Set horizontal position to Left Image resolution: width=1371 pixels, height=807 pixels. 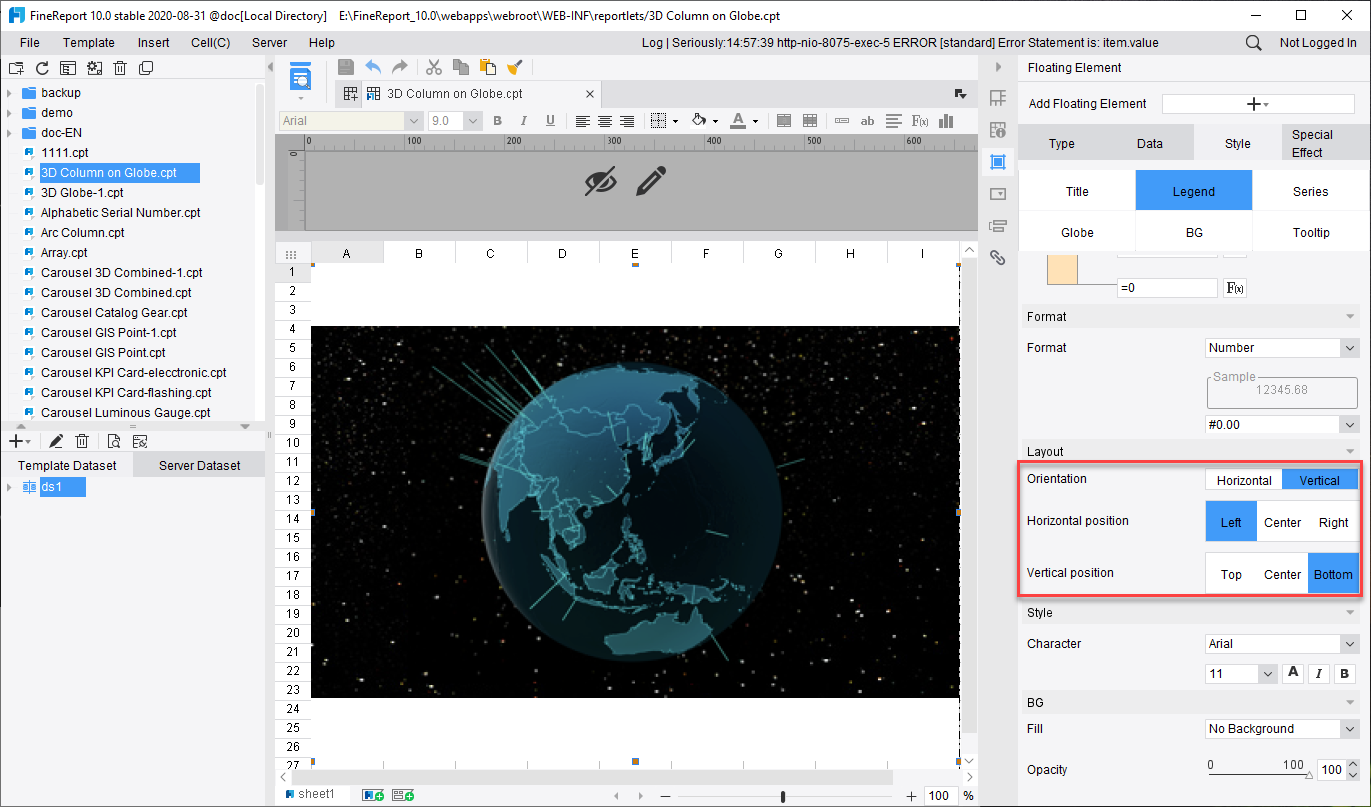coord(1231,522)
